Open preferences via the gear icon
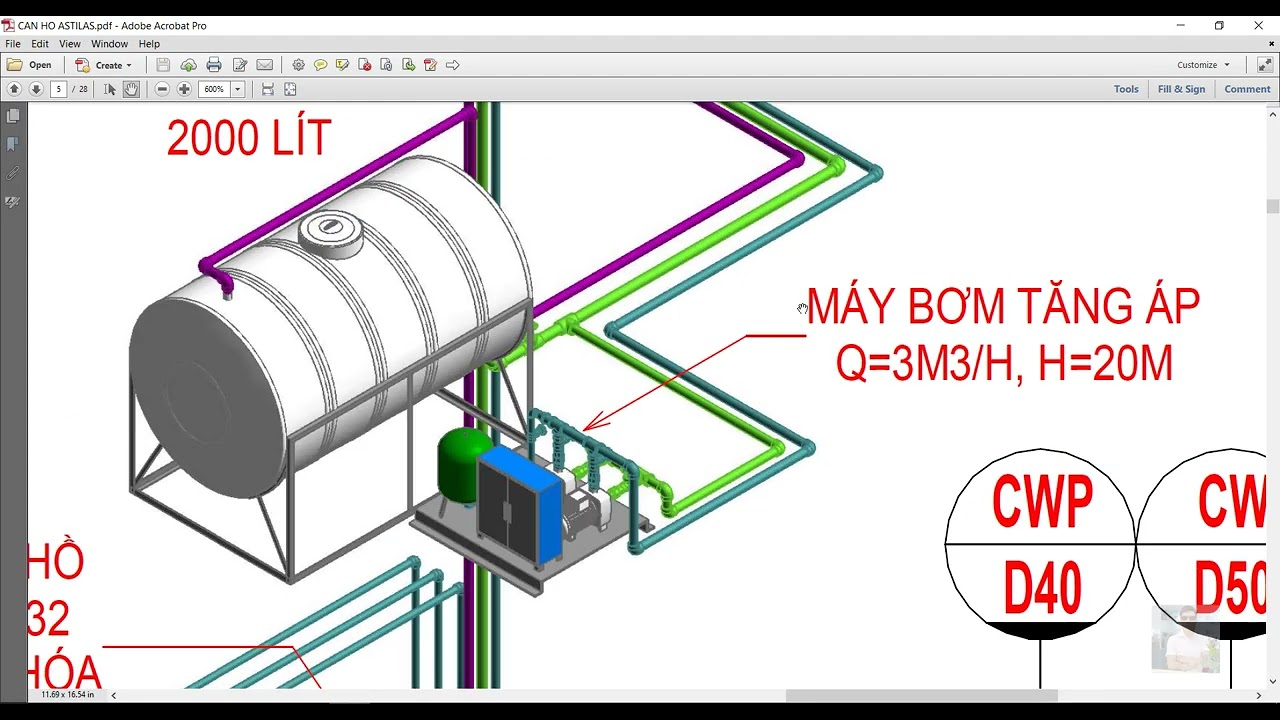This screenshot has width=1280, height=720. click(298, 65)
